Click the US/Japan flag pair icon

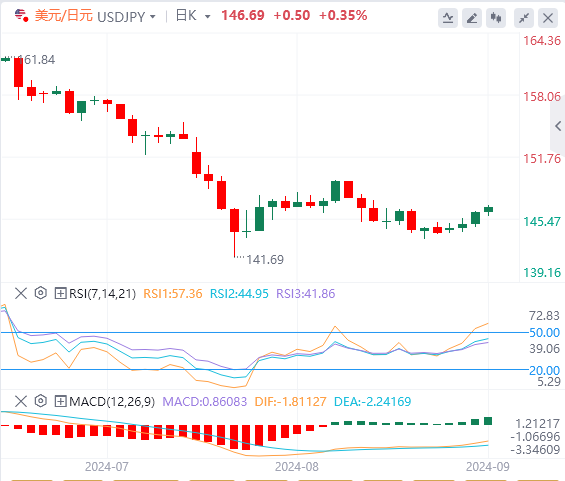[x=21, y=15]
